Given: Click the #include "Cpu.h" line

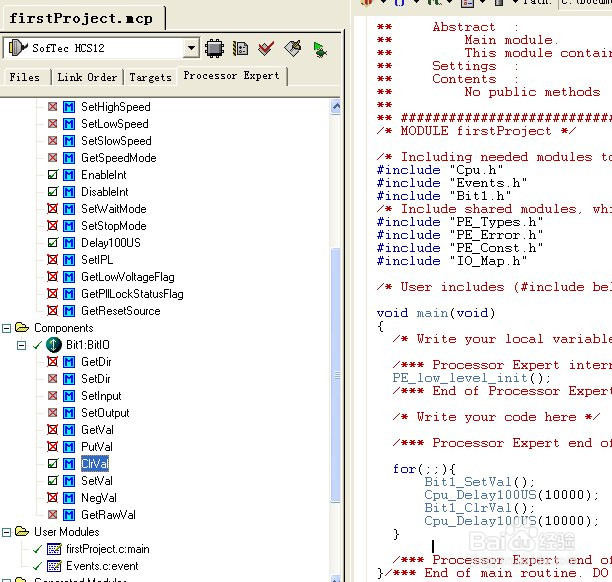Looking at the screenshot, I should click(440, 170).
